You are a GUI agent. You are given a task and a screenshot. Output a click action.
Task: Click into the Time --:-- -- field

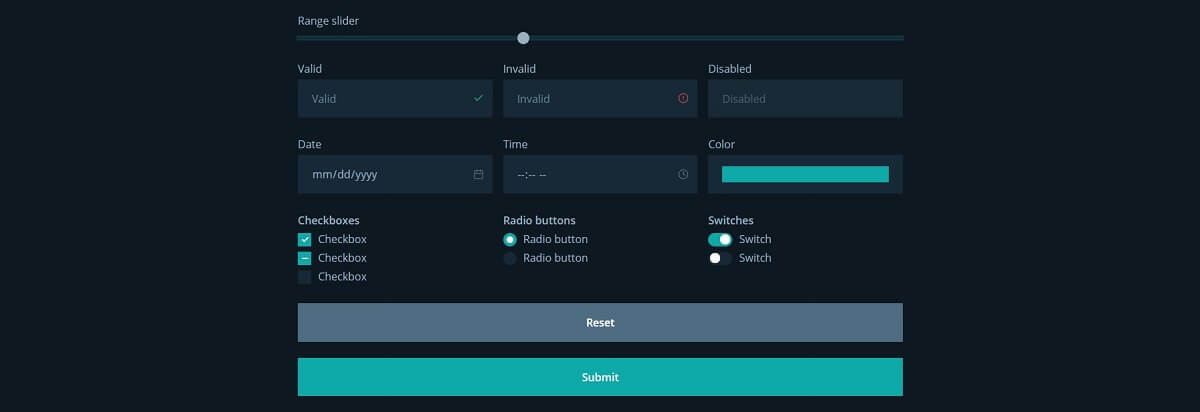click(x=600, y=174)
